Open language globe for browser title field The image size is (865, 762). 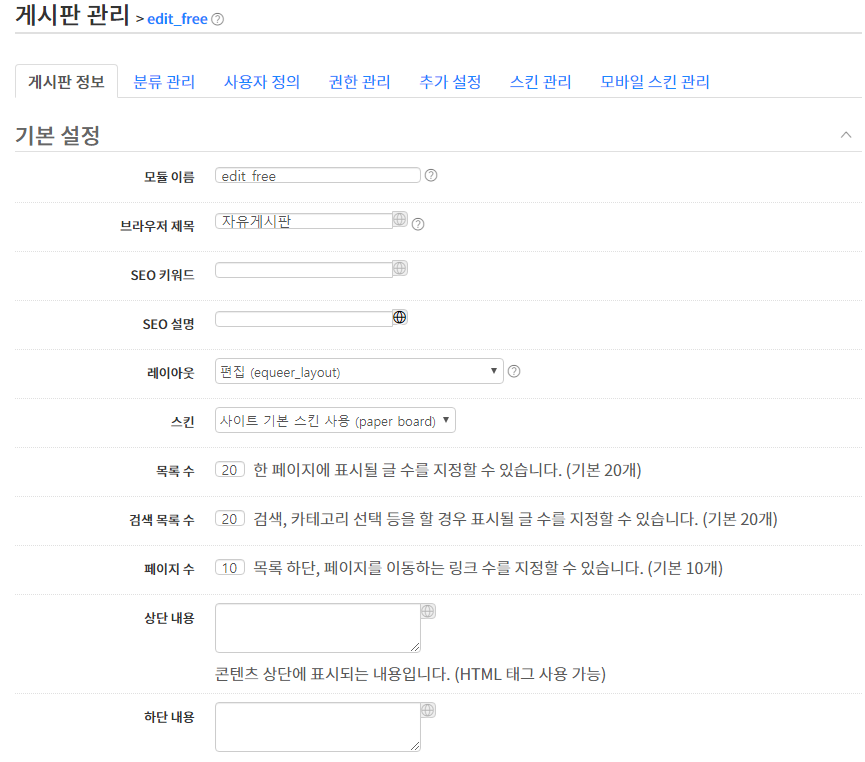[x=400, y=220]
